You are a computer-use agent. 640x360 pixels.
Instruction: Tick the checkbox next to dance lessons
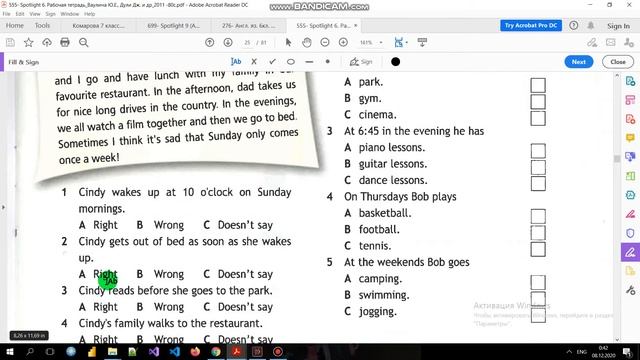tap(538, 184)
